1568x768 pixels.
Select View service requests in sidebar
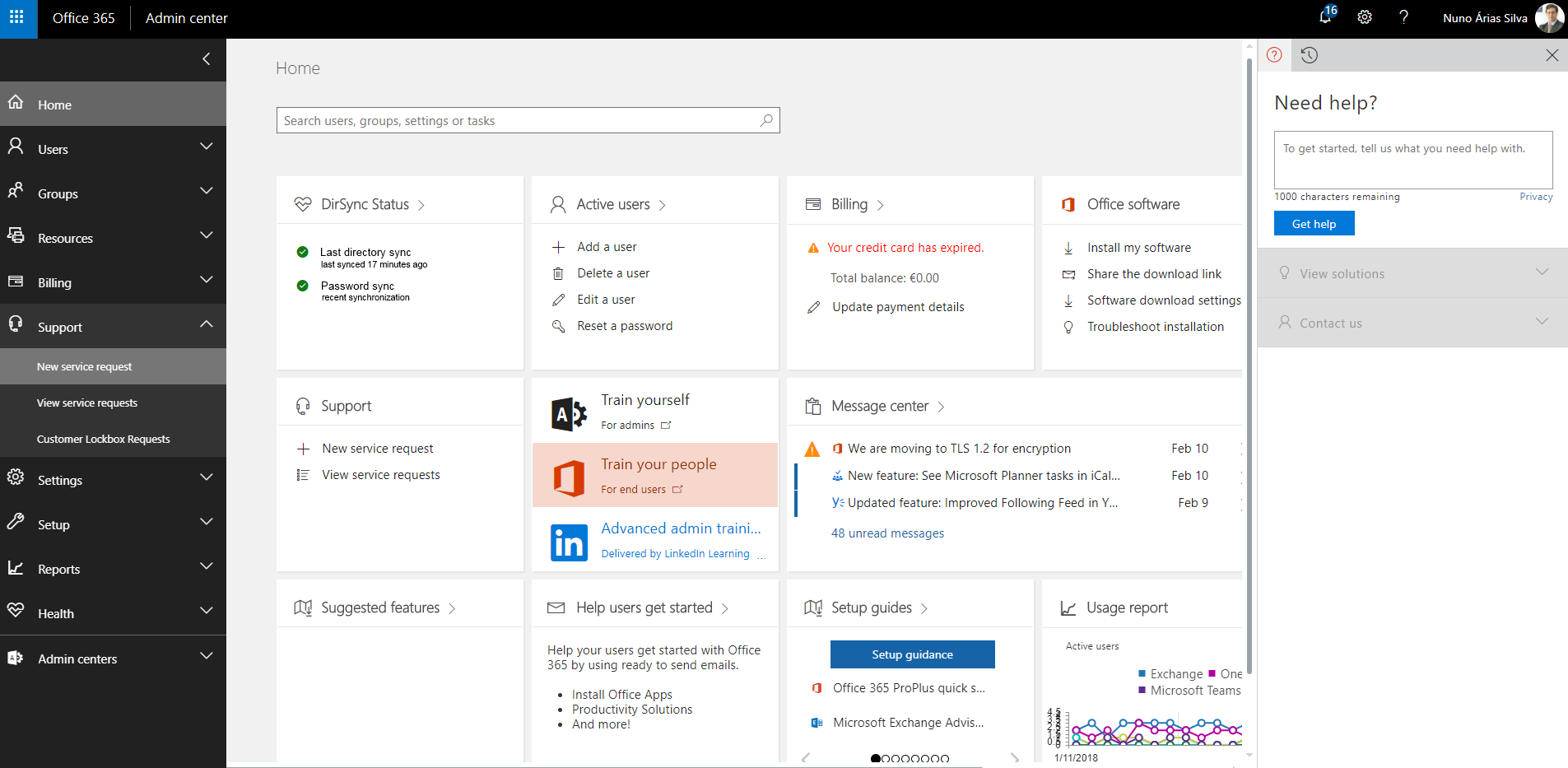[113, 403]
